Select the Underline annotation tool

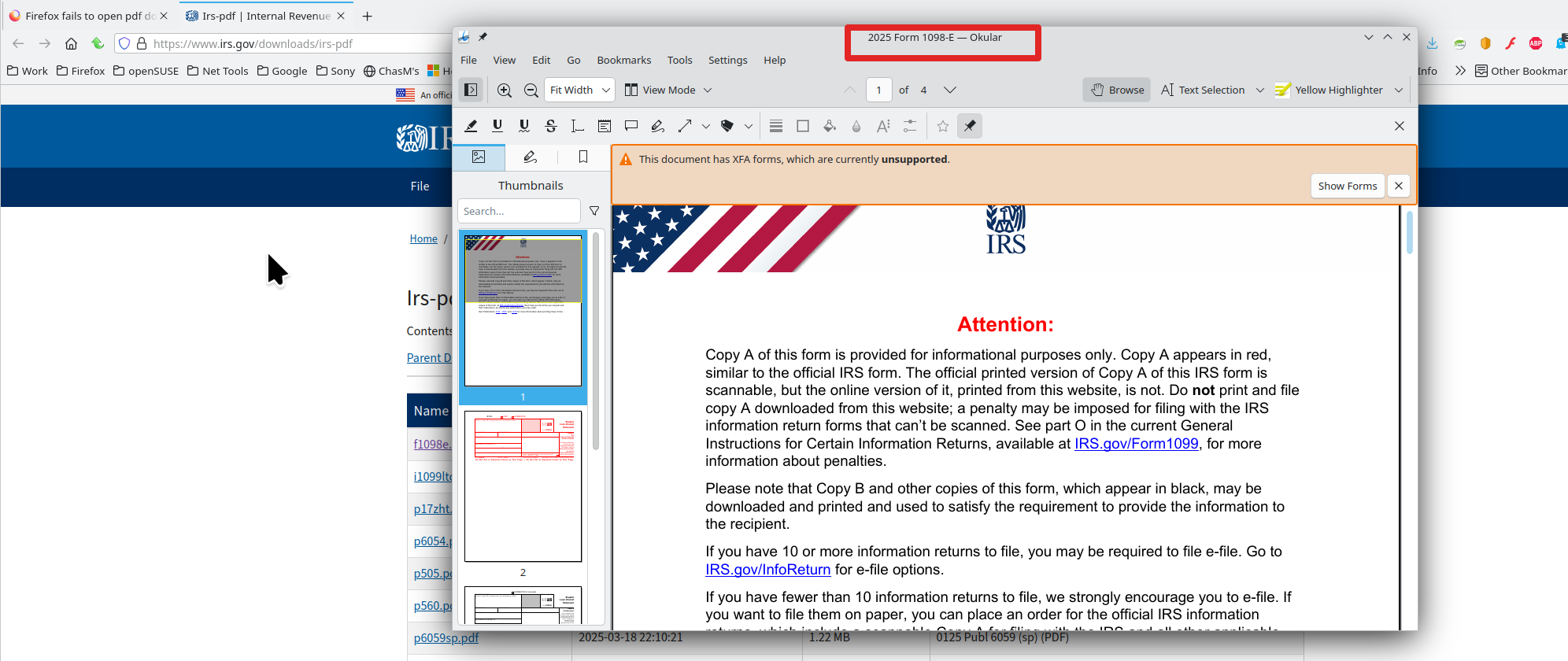click(x=497, y=126)
